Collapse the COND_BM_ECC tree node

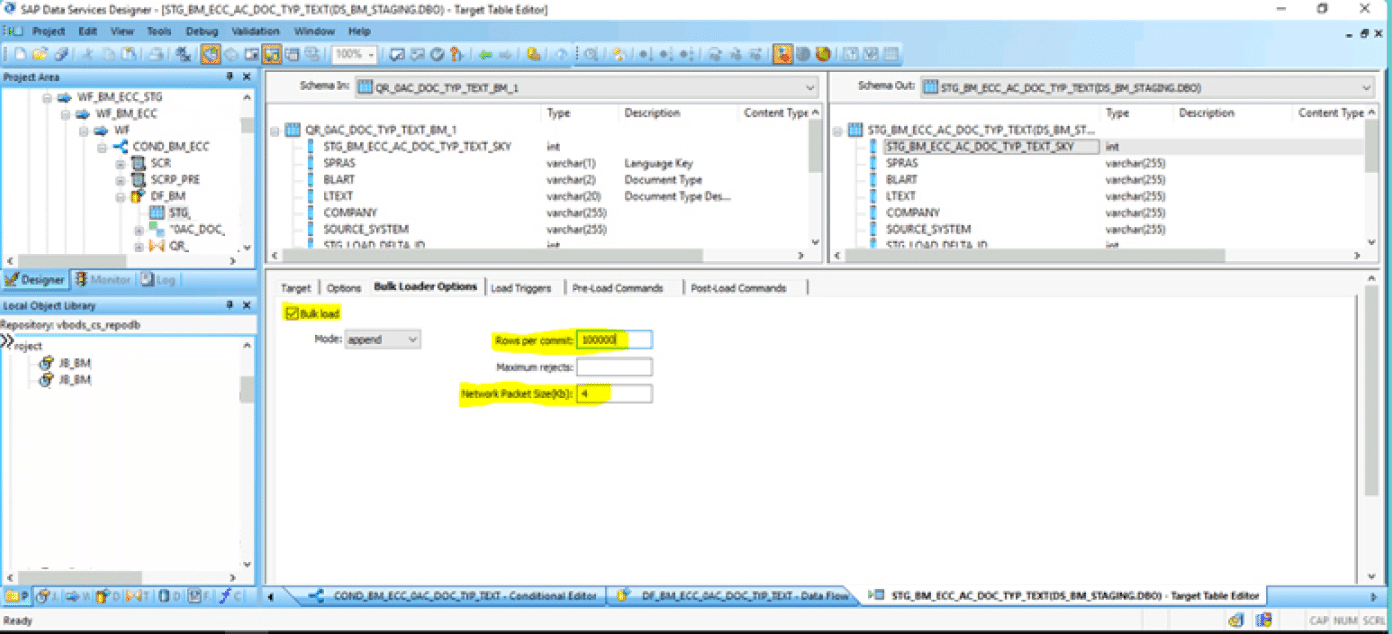102,146
